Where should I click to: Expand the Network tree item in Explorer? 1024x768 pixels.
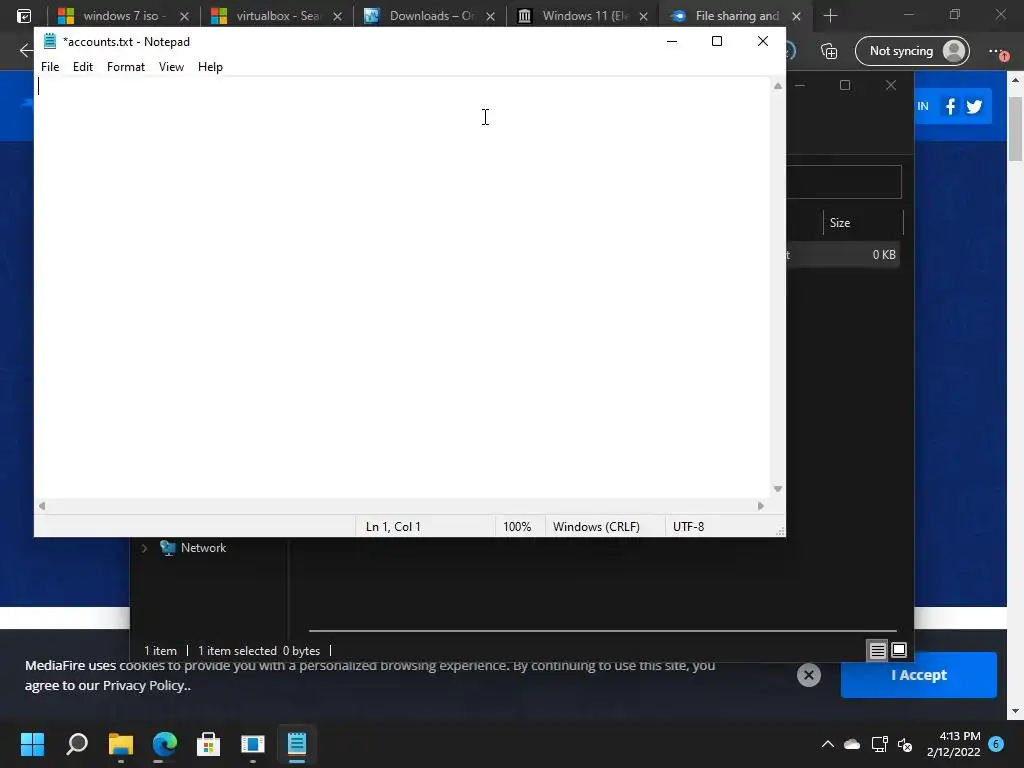tap(144, 548)
